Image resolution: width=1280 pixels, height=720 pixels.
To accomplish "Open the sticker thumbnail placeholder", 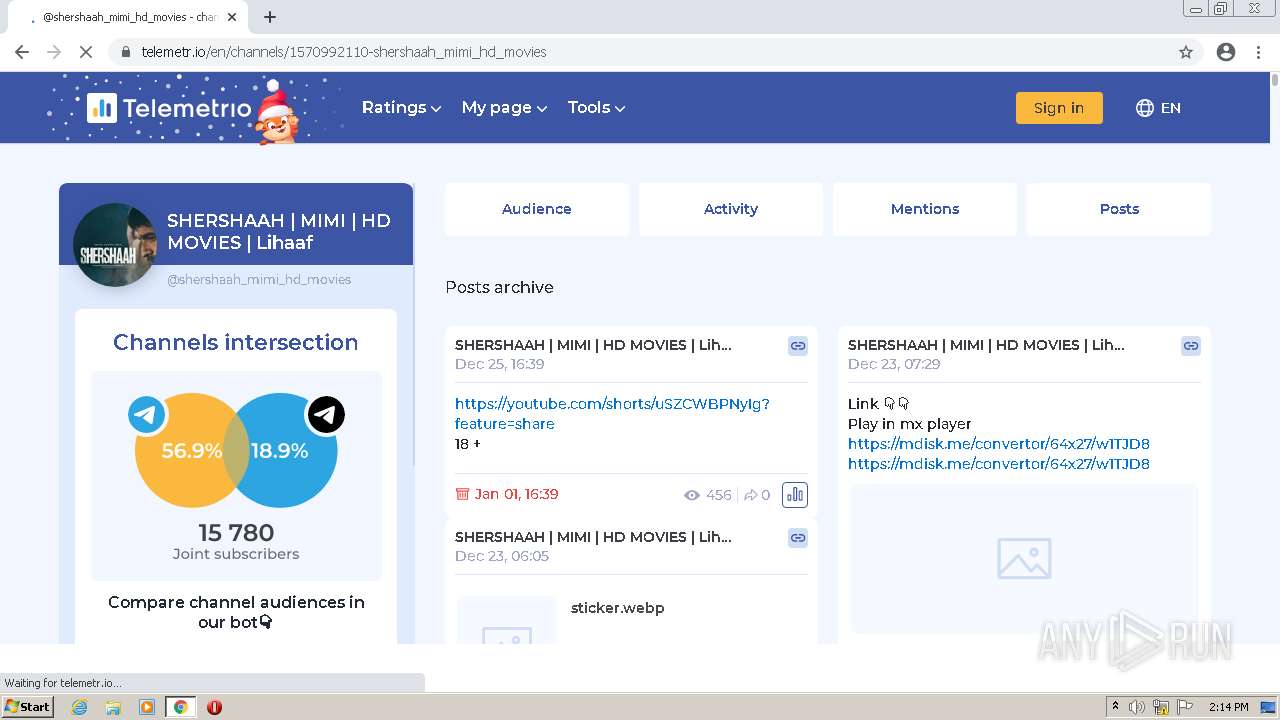I will coord(507,620).
